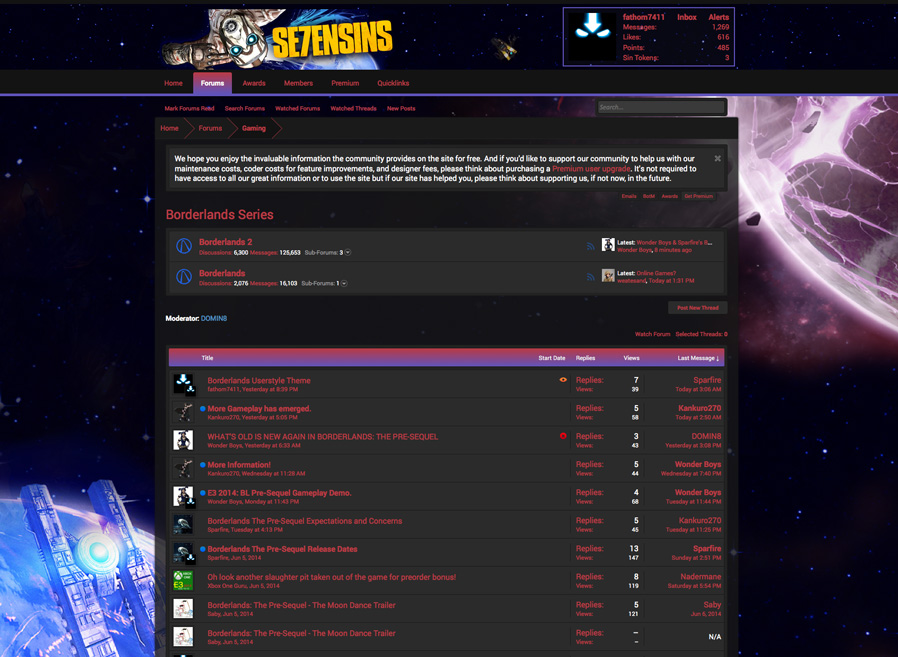Click unread dot on E3 2014 Gameplay Demo thread
Image resolution: width=898 pixels, height=657 pixels.
(203, 493)
